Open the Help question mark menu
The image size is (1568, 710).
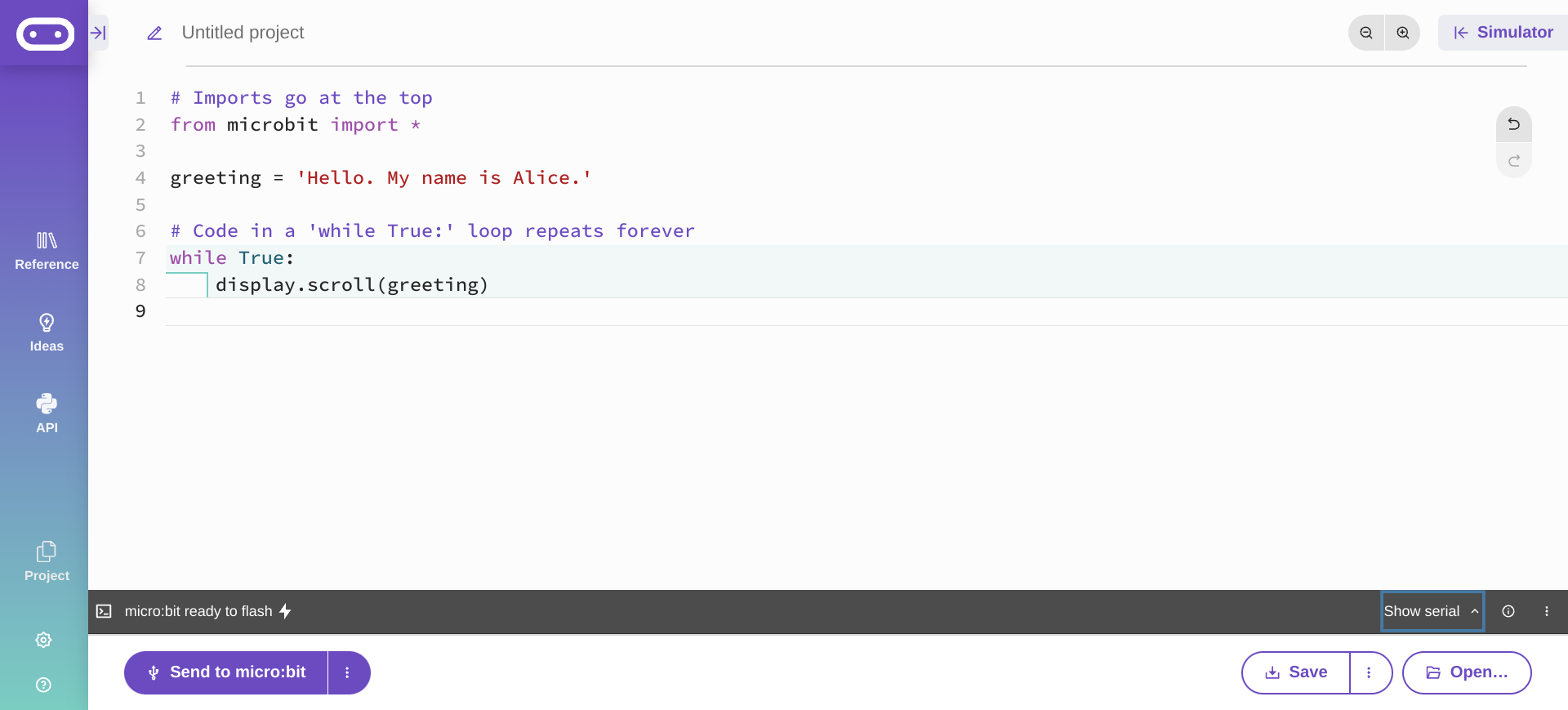(44, 685)
